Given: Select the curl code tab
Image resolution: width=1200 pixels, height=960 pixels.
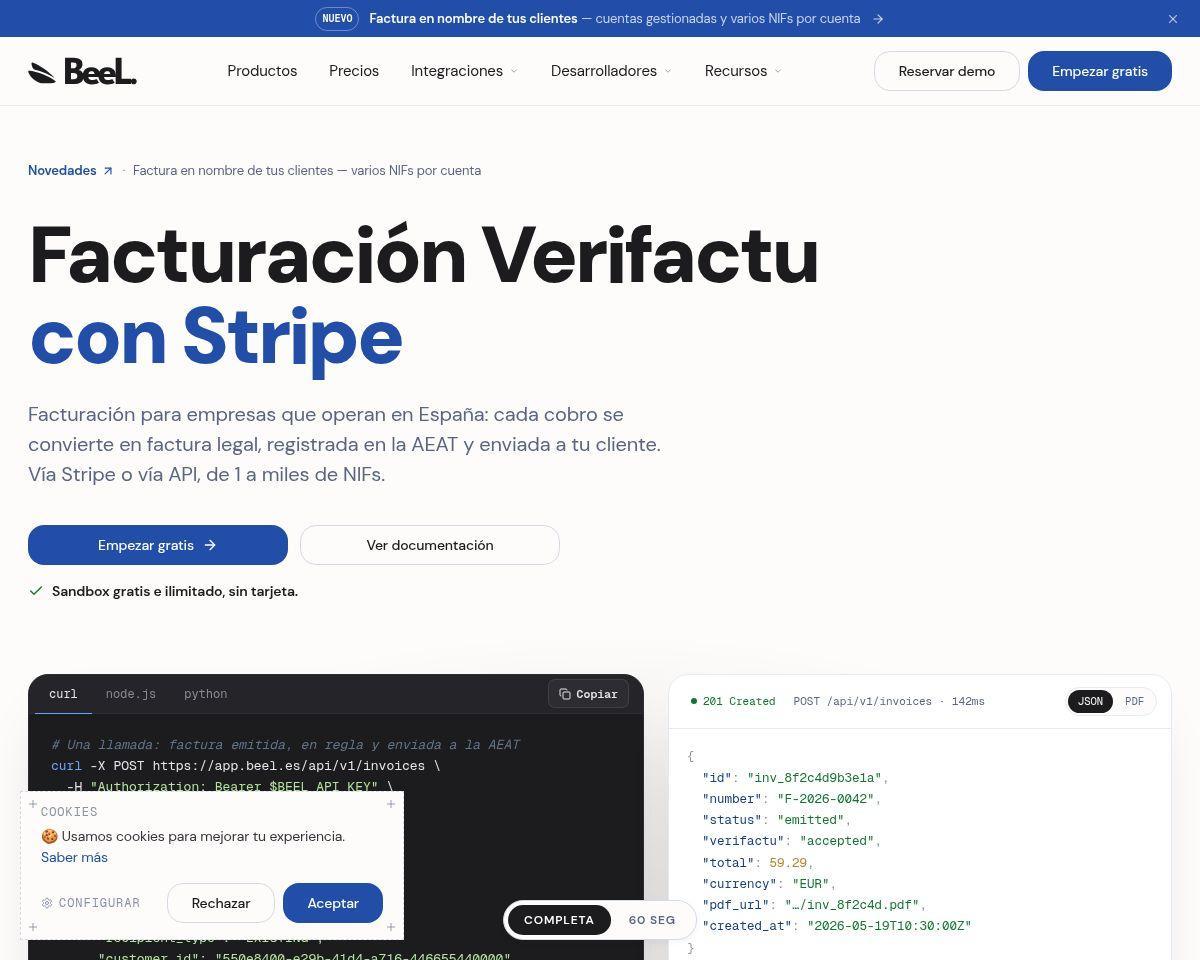Looking at the screenshot, I should coord(63,694).
